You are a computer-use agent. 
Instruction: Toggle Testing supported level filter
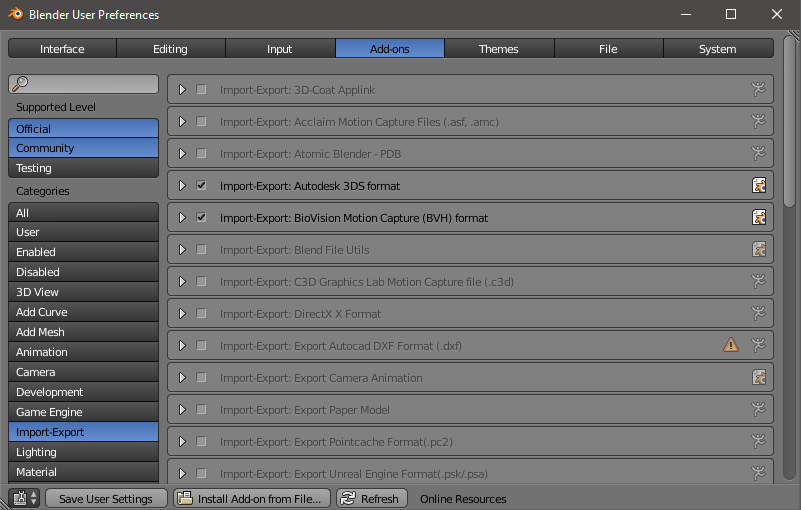(x=83, y=168)
